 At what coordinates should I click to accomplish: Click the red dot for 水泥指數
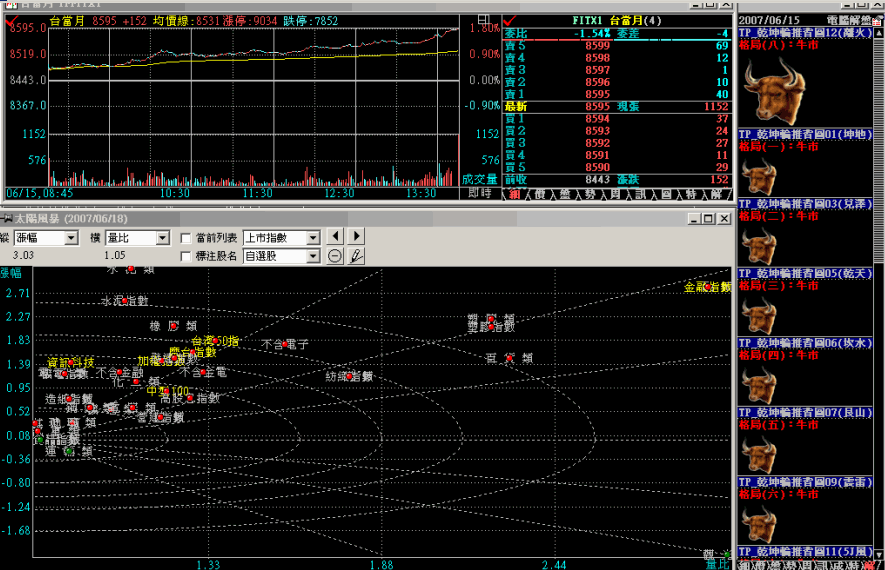(125, 301)
